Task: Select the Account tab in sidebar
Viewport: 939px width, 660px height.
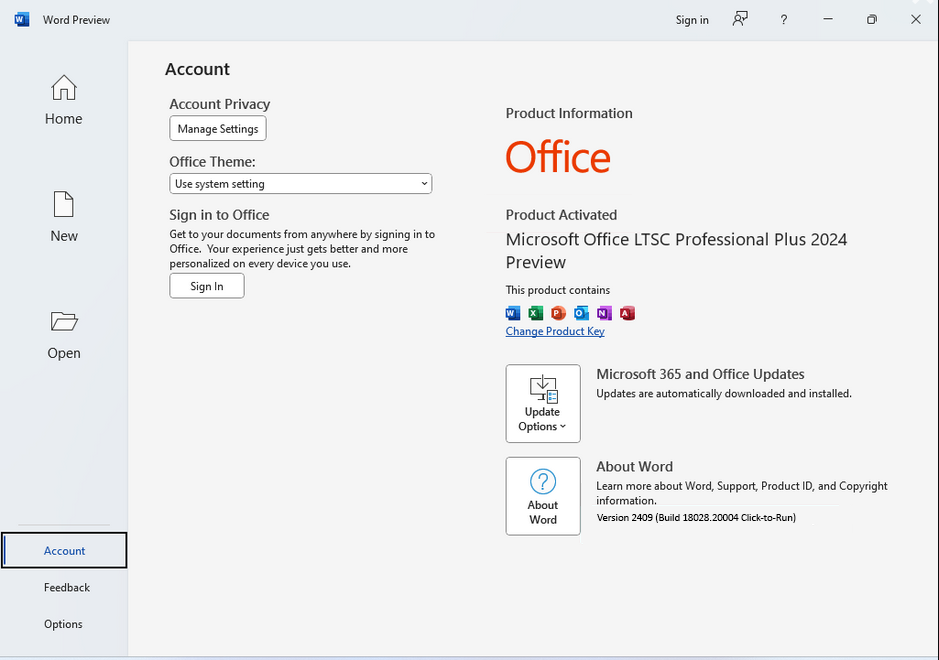Action: point(64,550)
